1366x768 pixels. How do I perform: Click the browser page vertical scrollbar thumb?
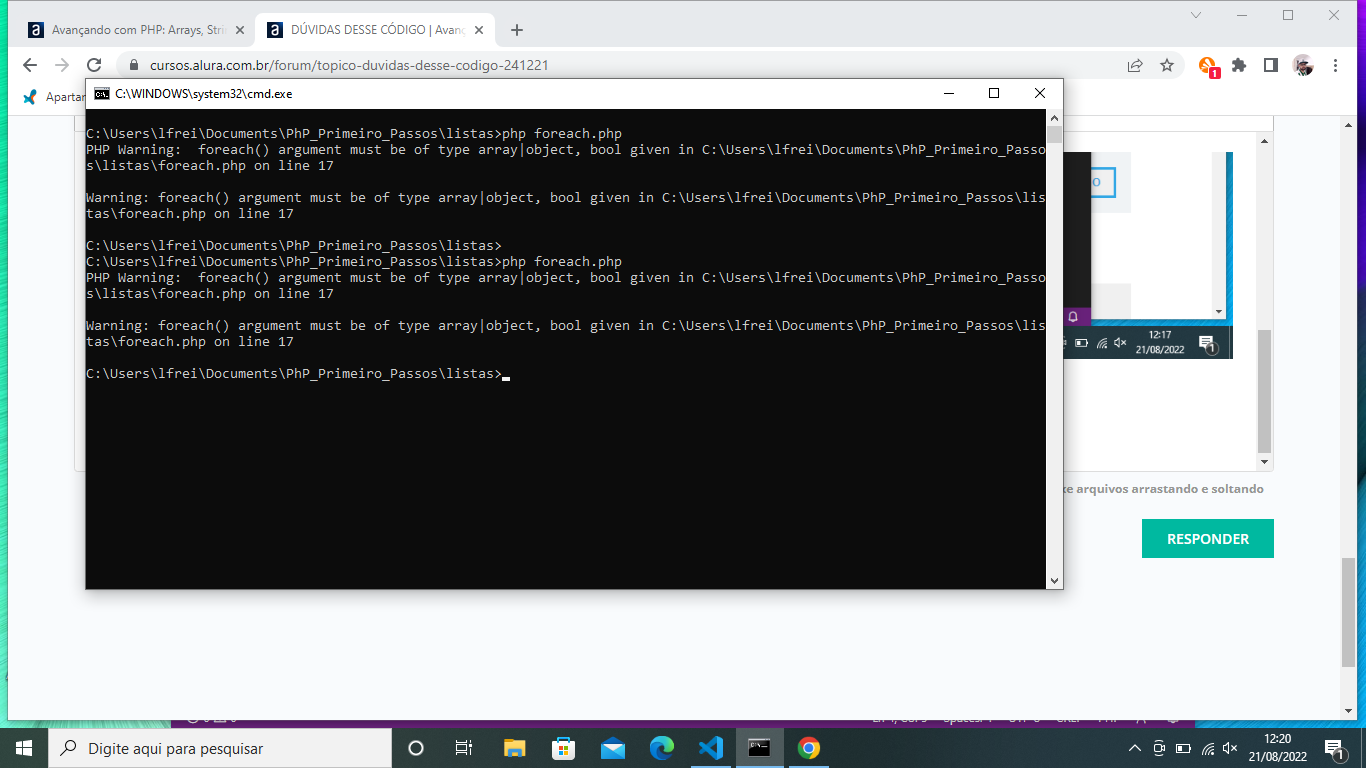click(x=1349, y=611)
